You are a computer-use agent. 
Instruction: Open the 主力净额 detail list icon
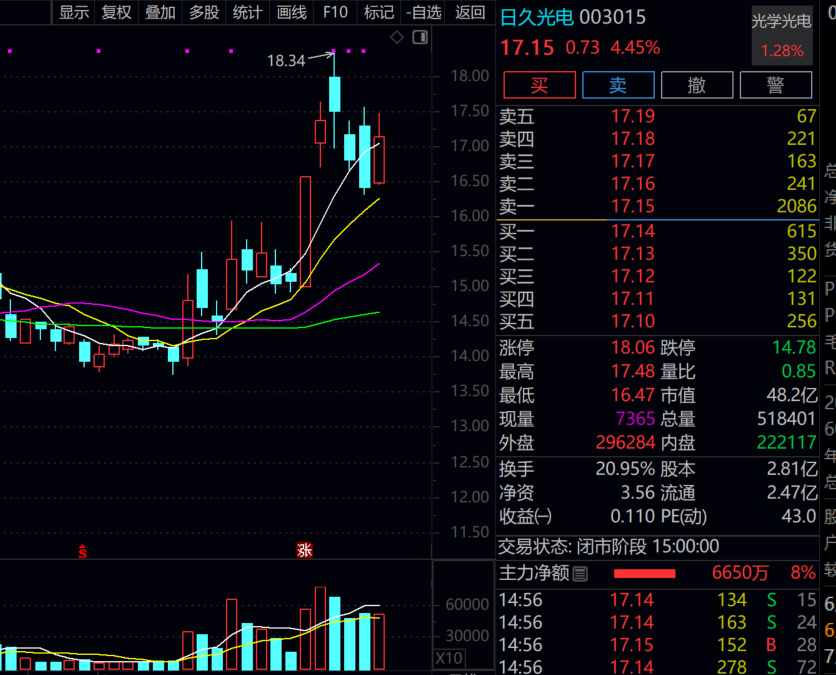[x=580, y=574]
